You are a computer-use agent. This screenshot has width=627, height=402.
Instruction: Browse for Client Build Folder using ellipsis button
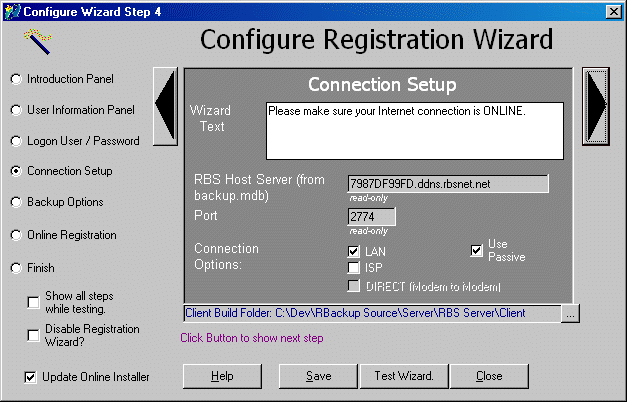(x=570, y=314)
